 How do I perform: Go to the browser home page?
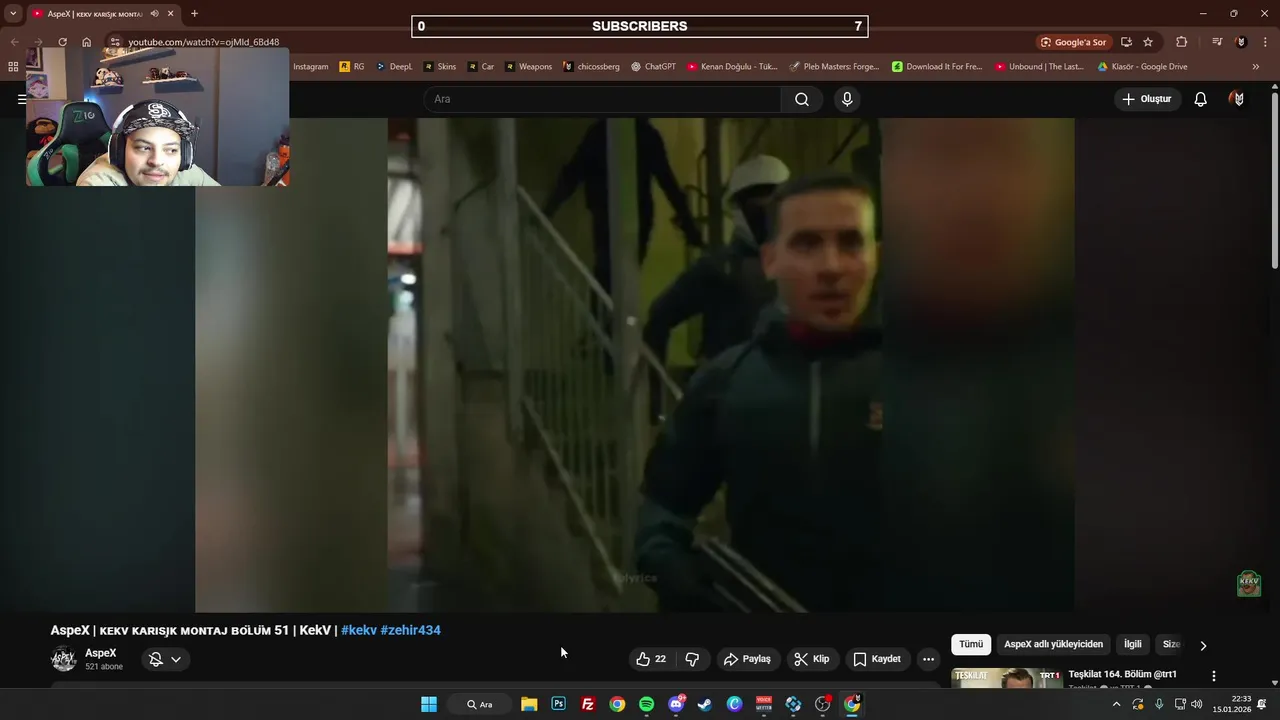pyautogui.click(x=87, y=42)
